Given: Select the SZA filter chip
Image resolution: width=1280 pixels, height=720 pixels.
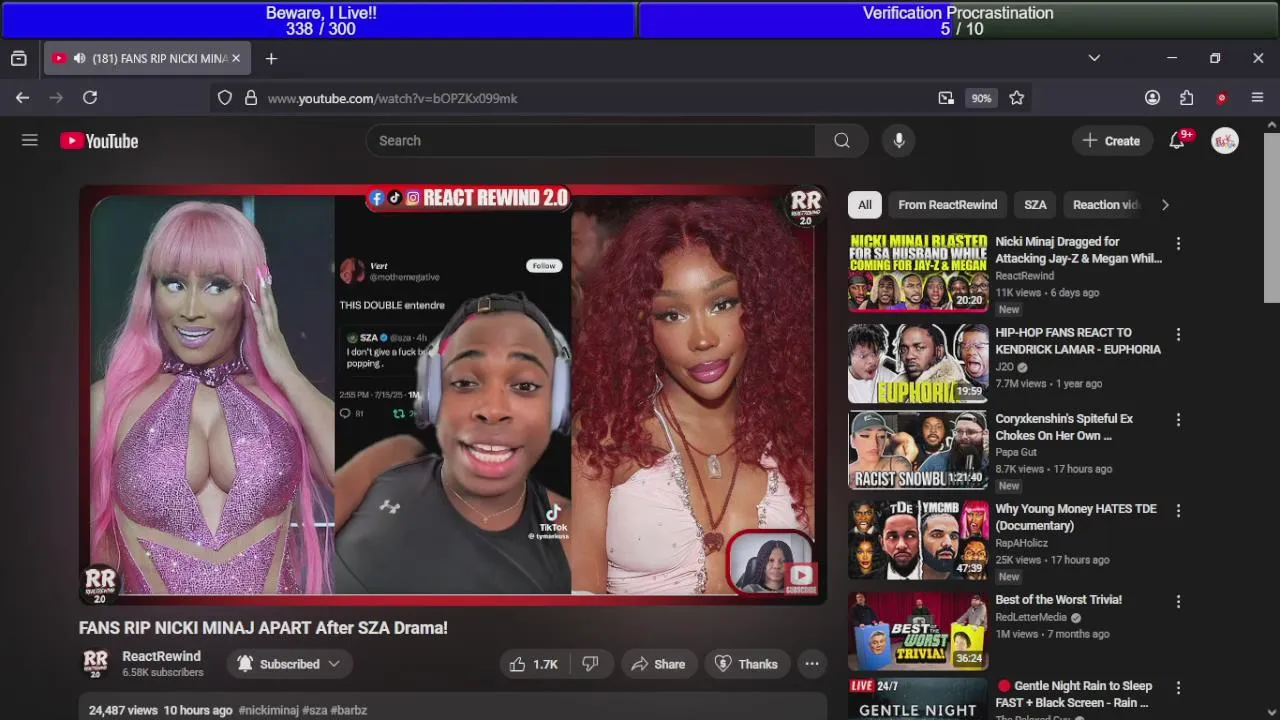Looking at the screenshot, I should click(1035, 205).
